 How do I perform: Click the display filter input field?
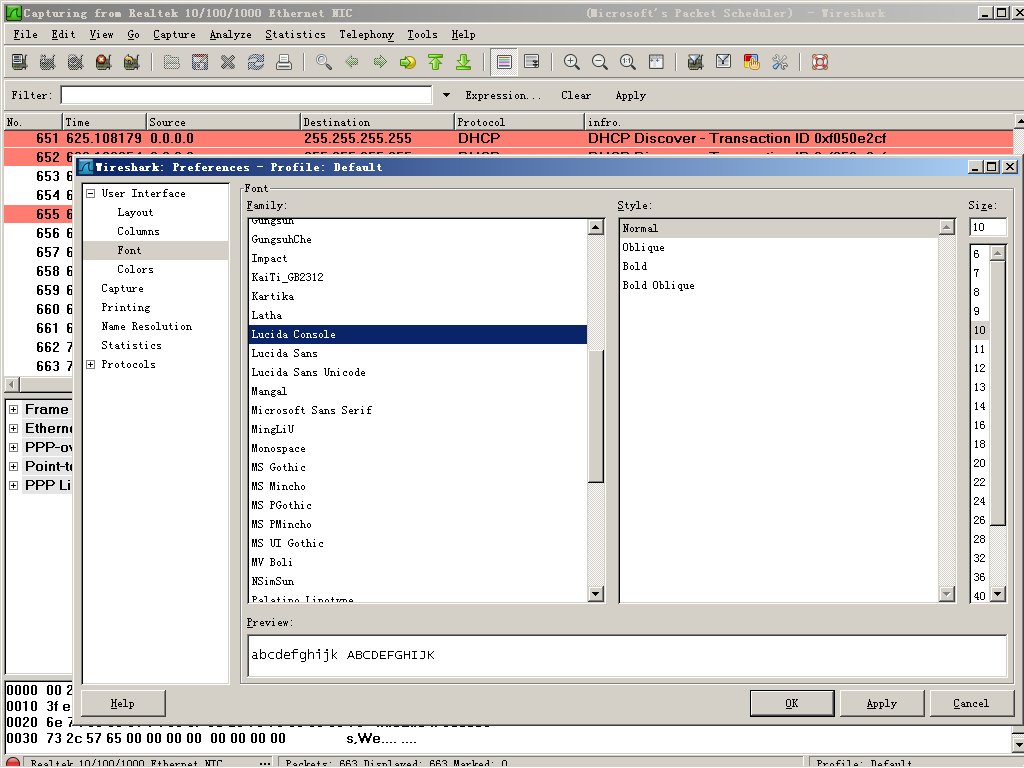[x=246, y=95]
